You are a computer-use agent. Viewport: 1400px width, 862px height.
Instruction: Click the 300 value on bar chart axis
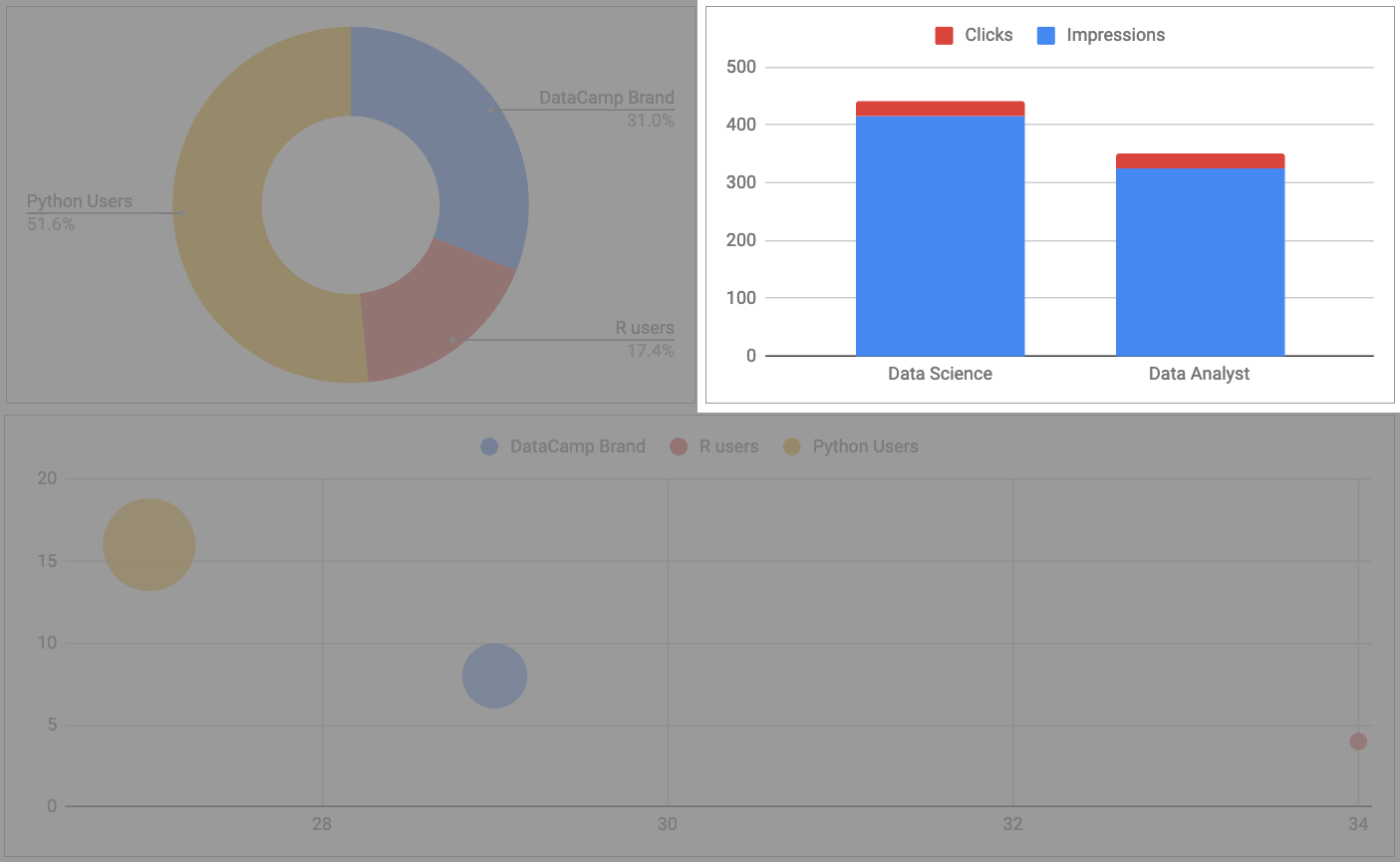point(741,182)
